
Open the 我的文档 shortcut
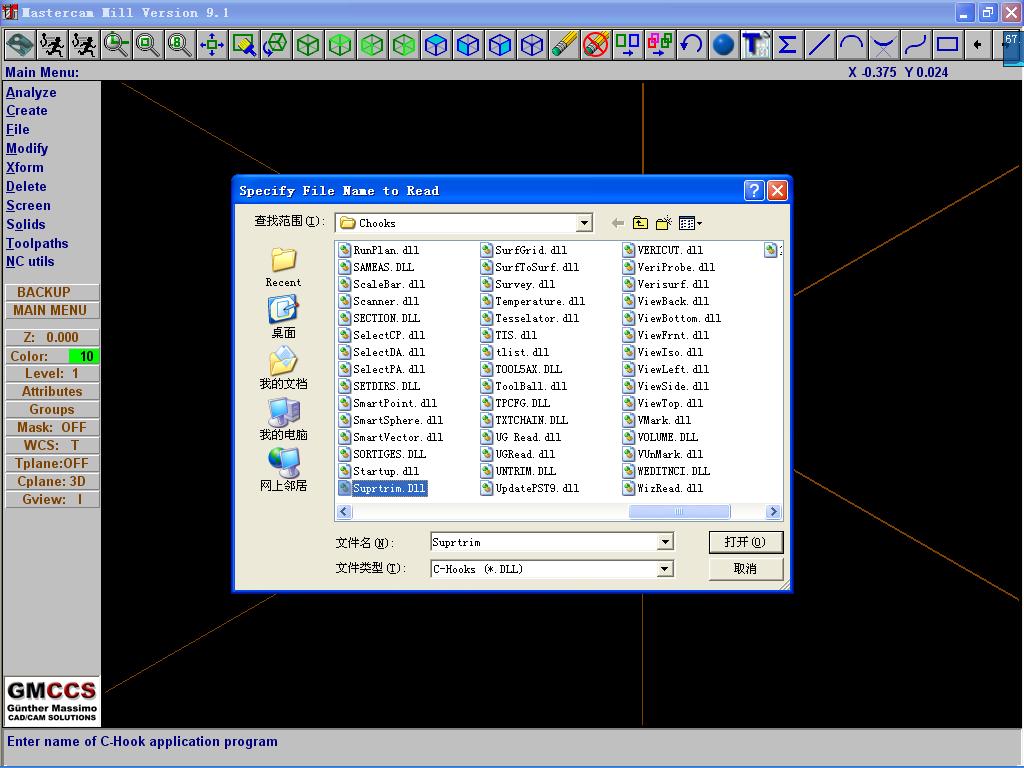pos(283,368)
